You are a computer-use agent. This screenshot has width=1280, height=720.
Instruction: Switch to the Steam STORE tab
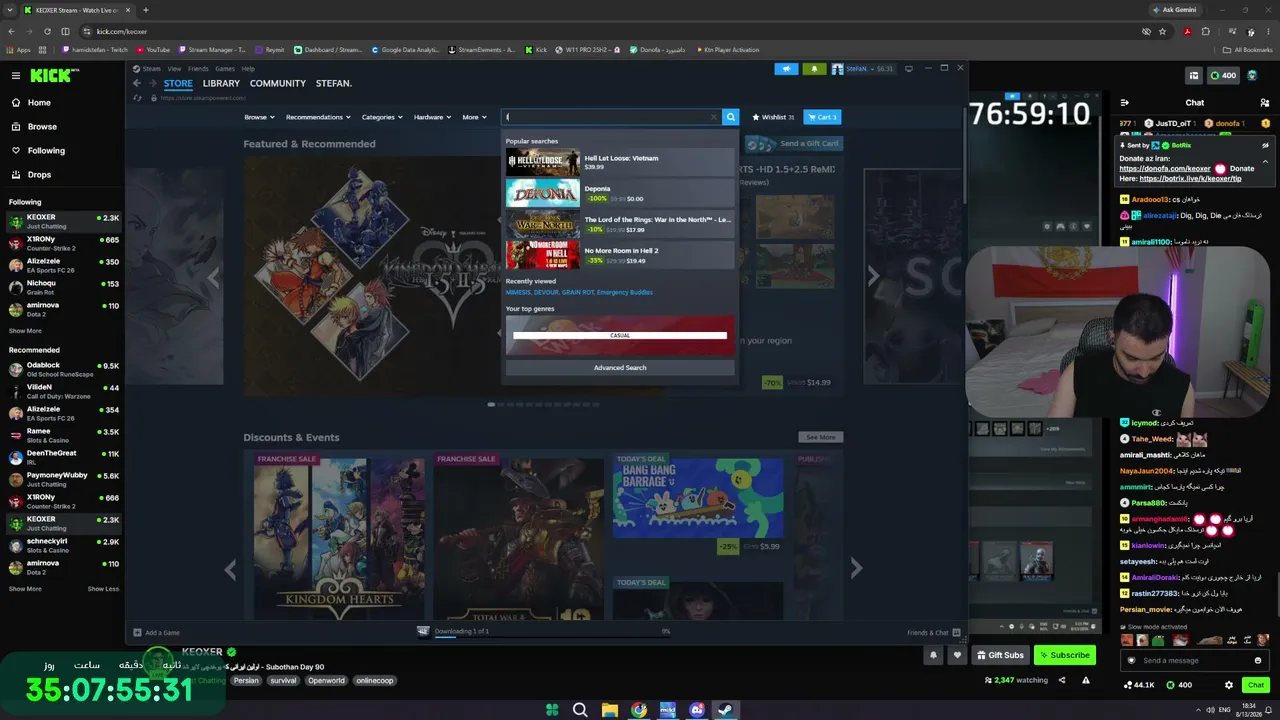[x=178, y=83]
